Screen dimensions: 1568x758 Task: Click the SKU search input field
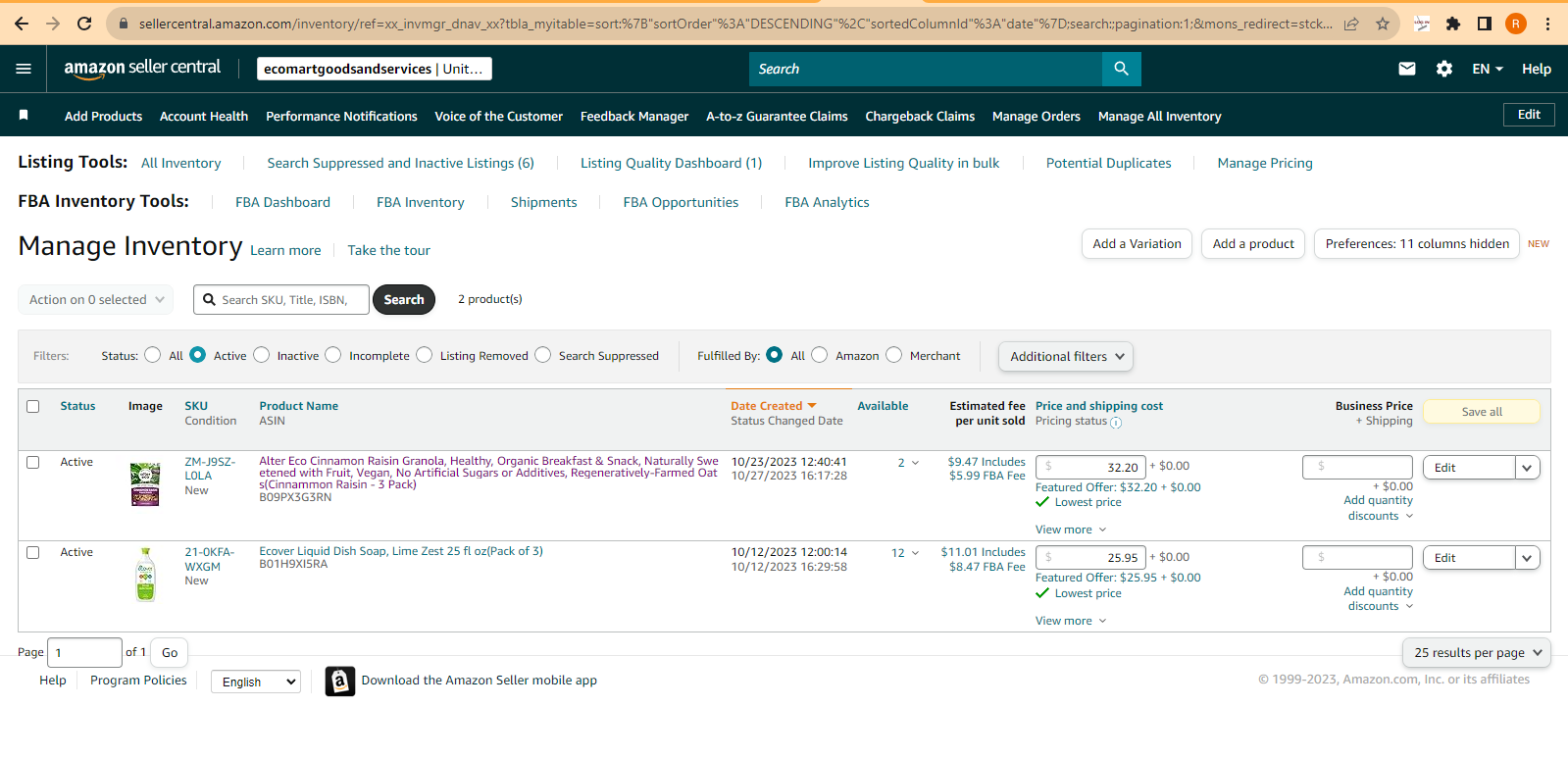(281, 300)
